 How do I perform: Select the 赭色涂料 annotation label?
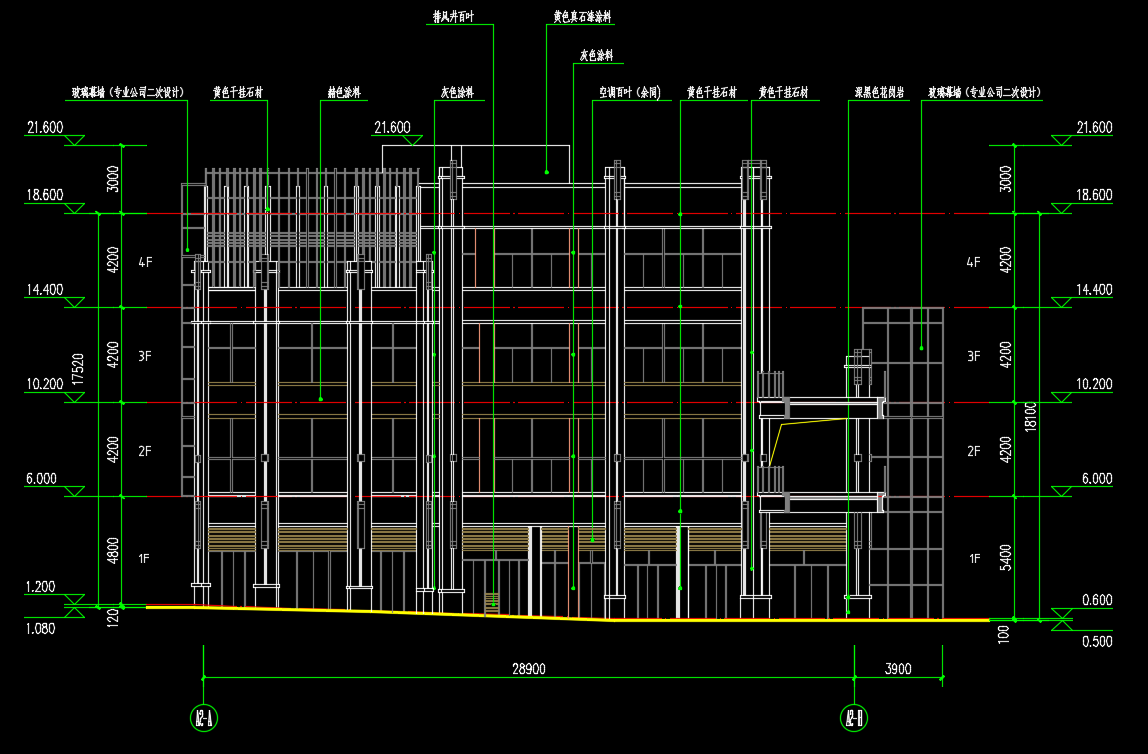(344, 93)
